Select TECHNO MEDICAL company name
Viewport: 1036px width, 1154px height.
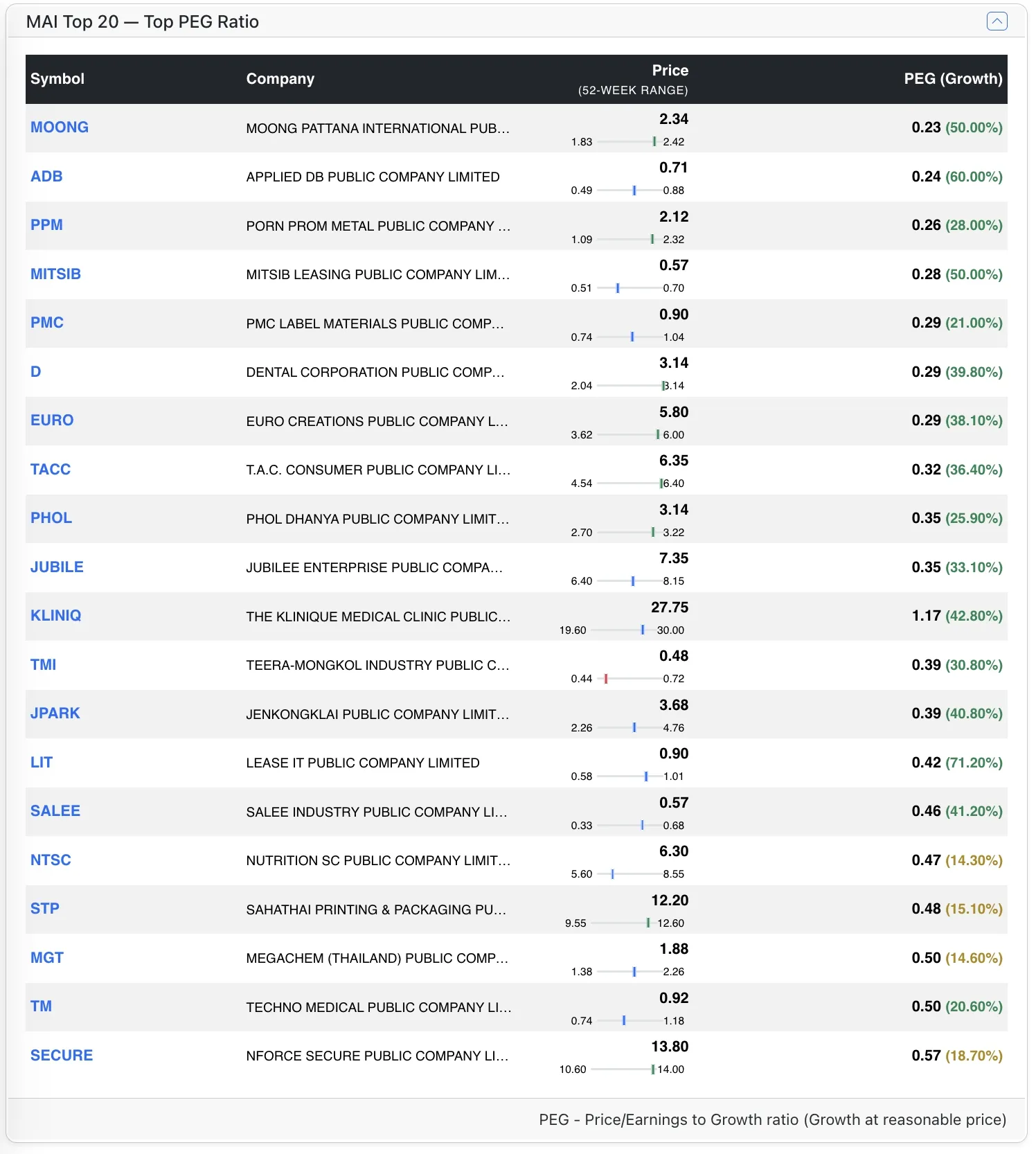point(379,1007)
